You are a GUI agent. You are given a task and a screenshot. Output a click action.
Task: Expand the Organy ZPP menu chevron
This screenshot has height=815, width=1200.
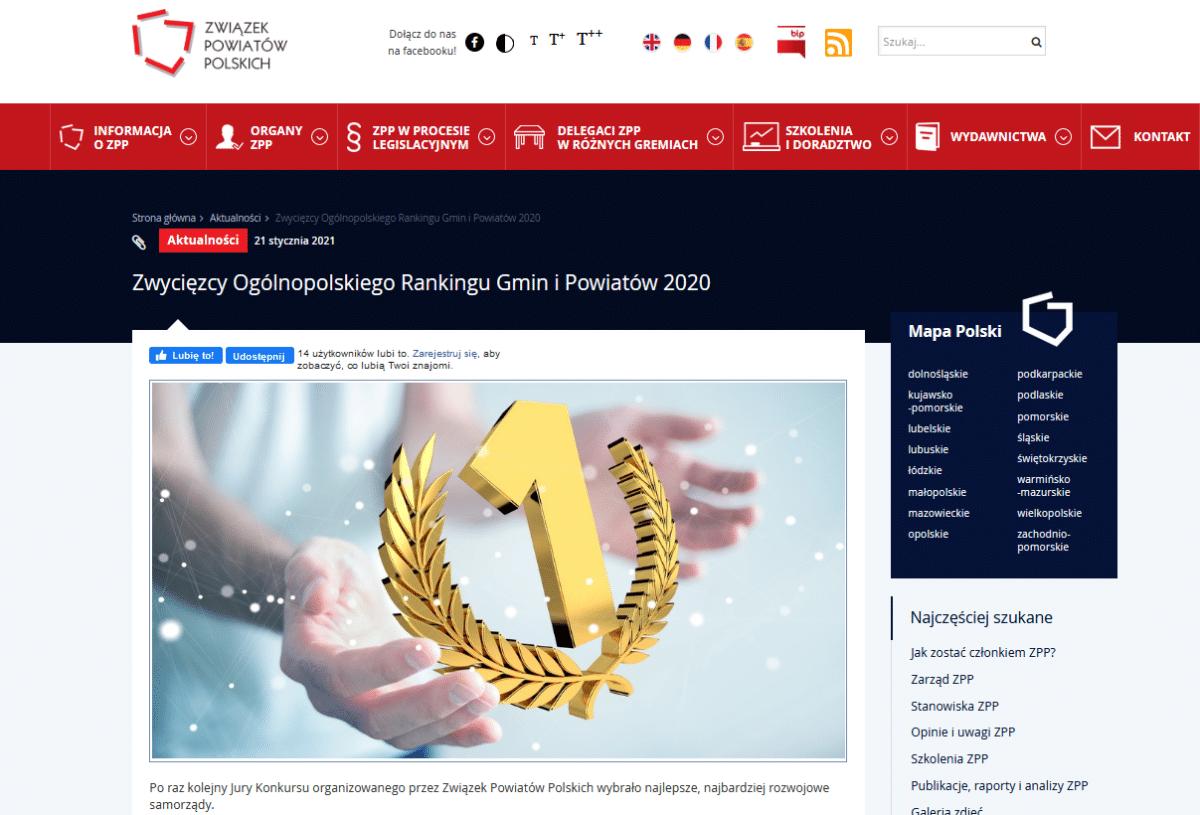[319, 137]
